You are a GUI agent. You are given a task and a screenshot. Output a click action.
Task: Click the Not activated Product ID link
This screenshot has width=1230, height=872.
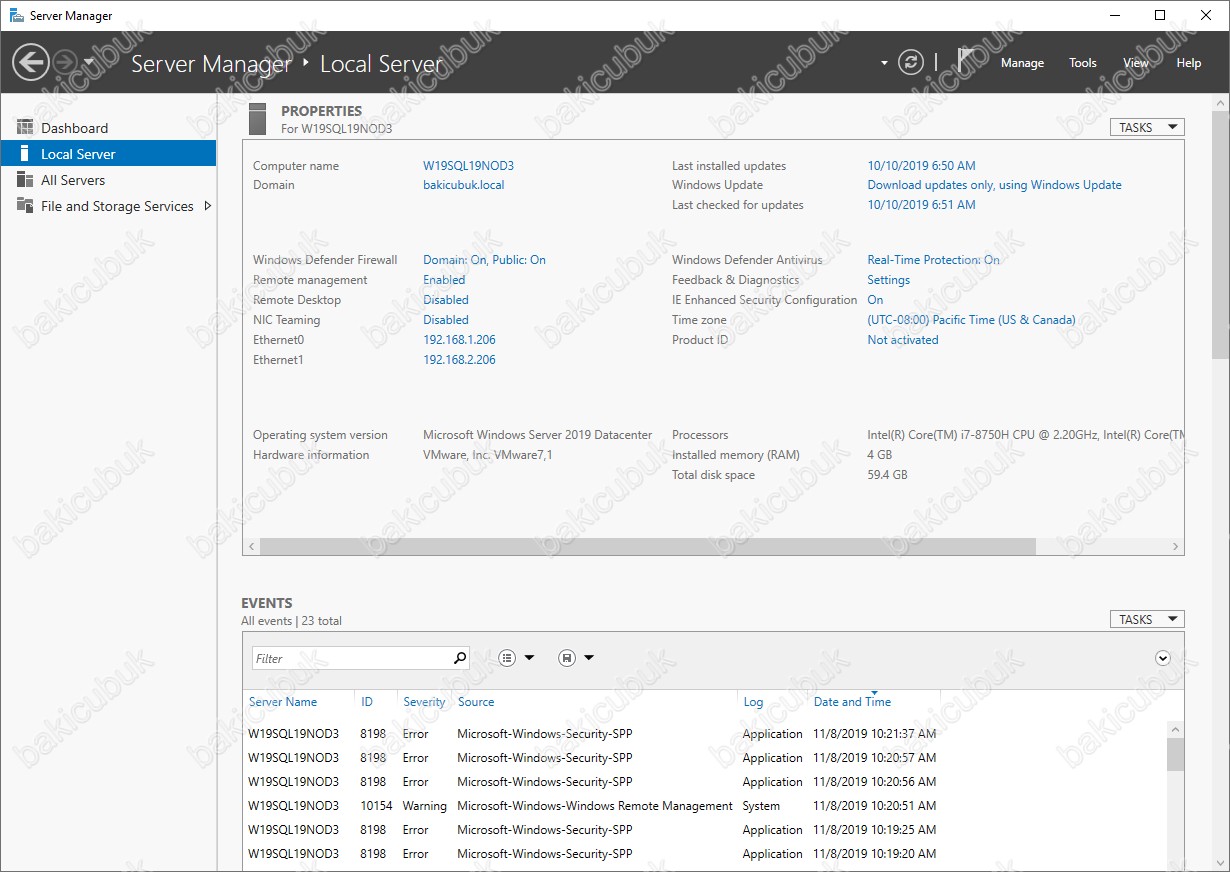coord(903,340)
